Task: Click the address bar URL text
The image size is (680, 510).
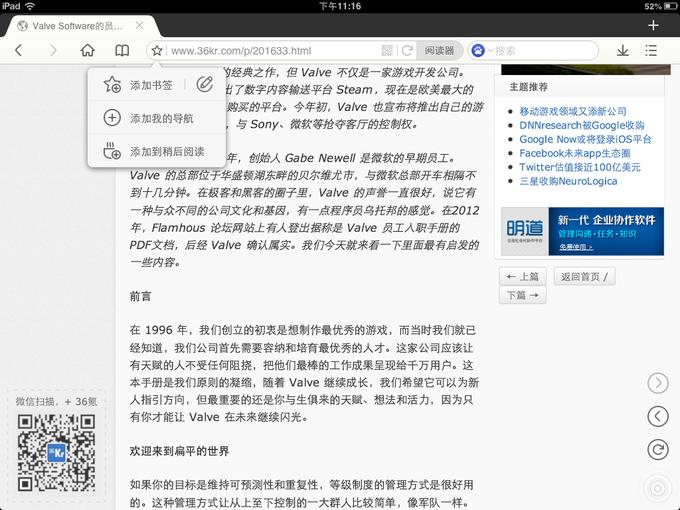Action: 241,51
